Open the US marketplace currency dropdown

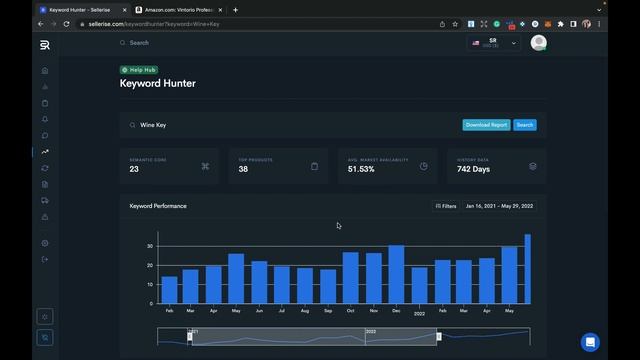click(494, 43)
